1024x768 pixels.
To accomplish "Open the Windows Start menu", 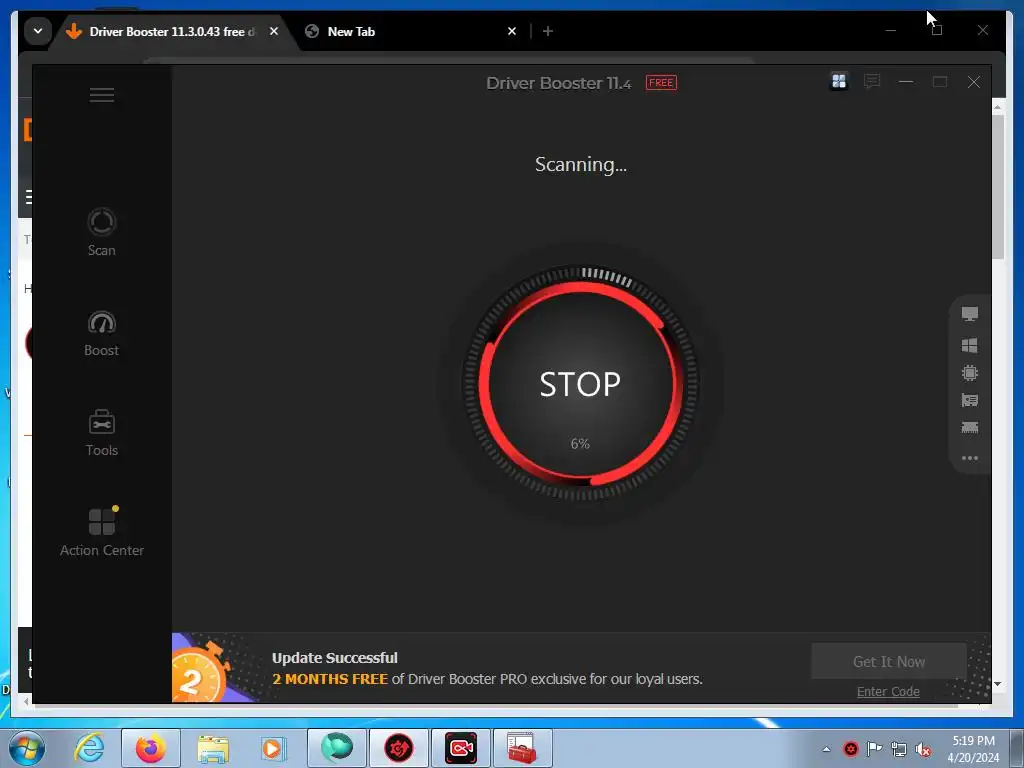I will click(27, 748).
